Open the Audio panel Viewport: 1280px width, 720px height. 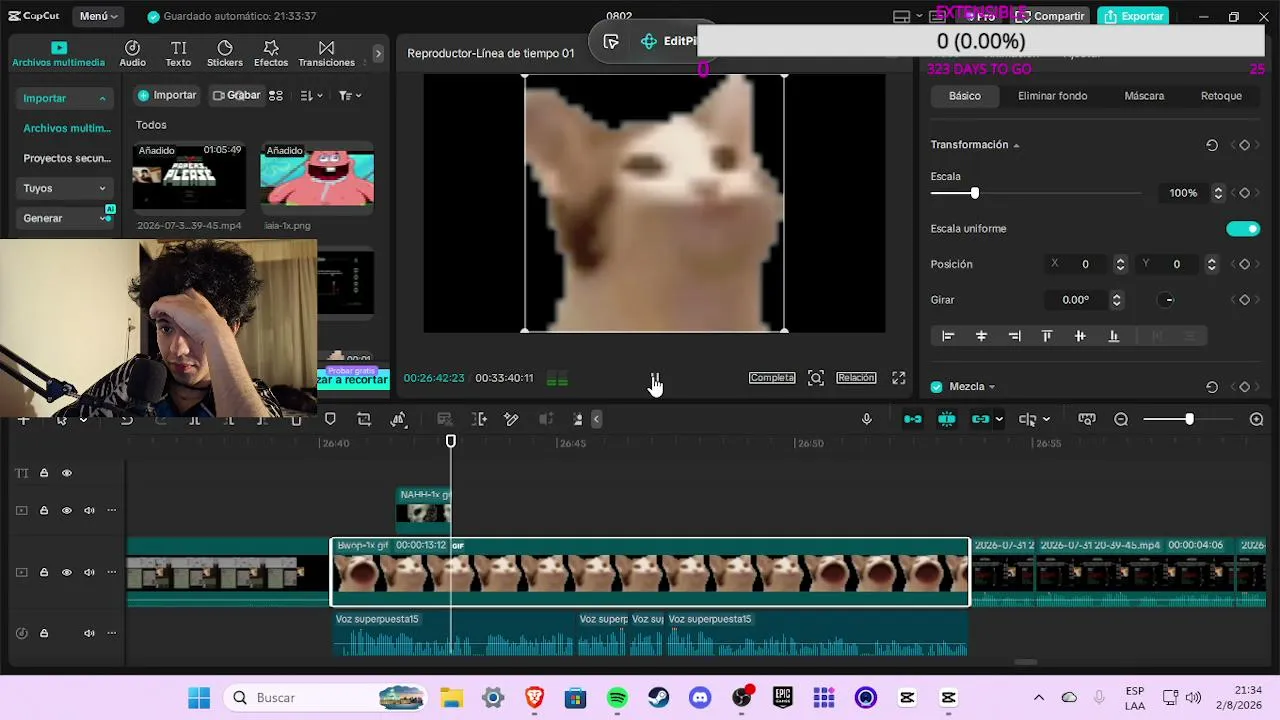(132, 54)
